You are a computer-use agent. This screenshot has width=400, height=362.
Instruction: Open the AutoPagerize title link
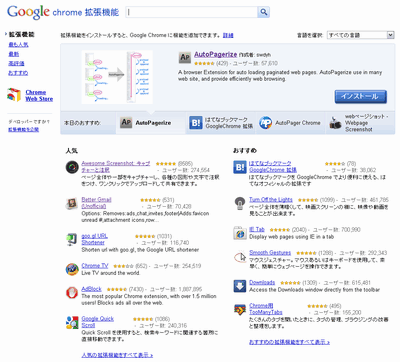[215, 55]
